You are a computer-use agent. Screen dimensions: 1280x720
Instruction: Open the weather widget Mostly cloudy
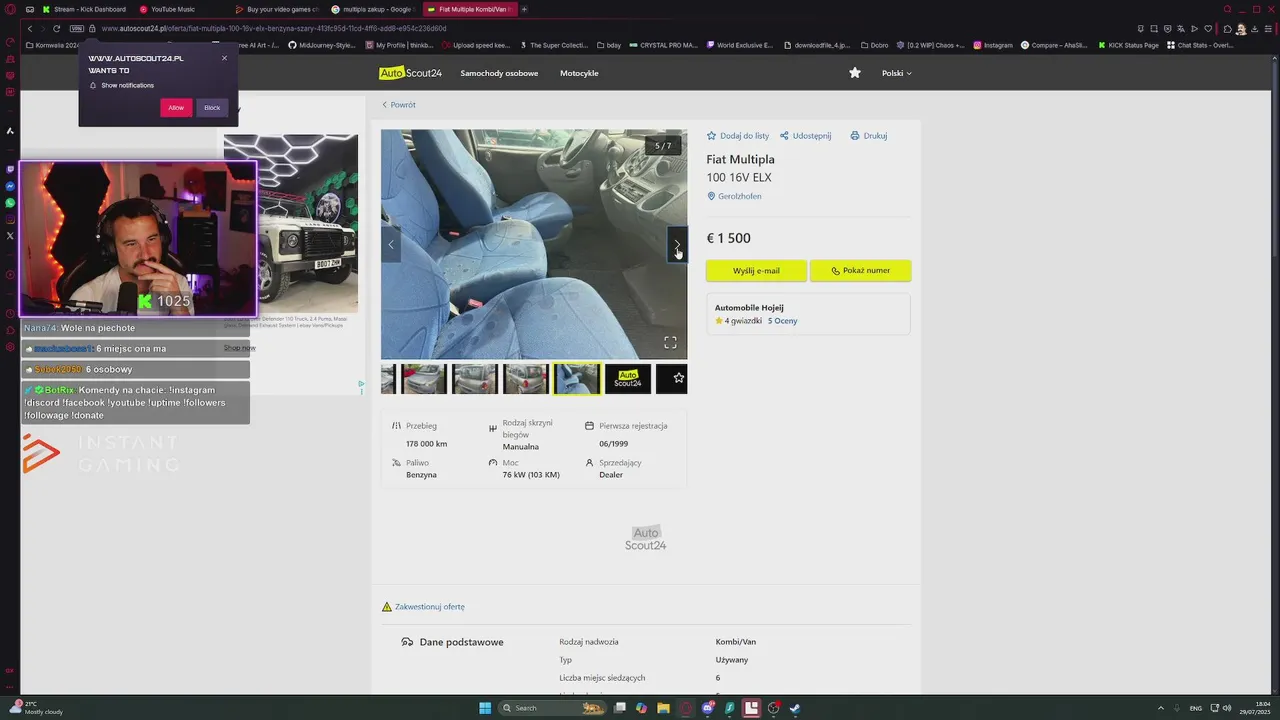point(35,708)
